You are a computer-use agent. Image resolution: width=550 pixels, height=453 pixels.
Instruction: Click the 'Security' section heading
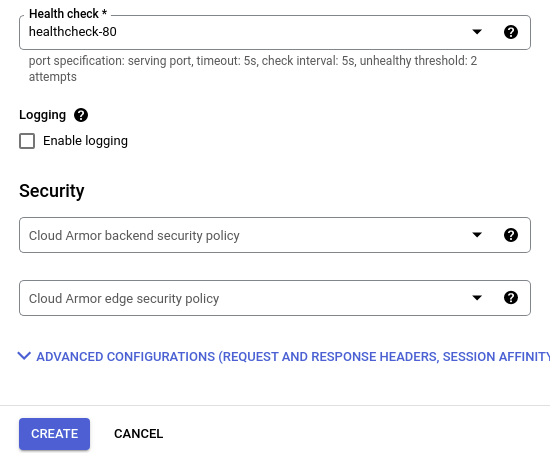(x=52, y=191)
